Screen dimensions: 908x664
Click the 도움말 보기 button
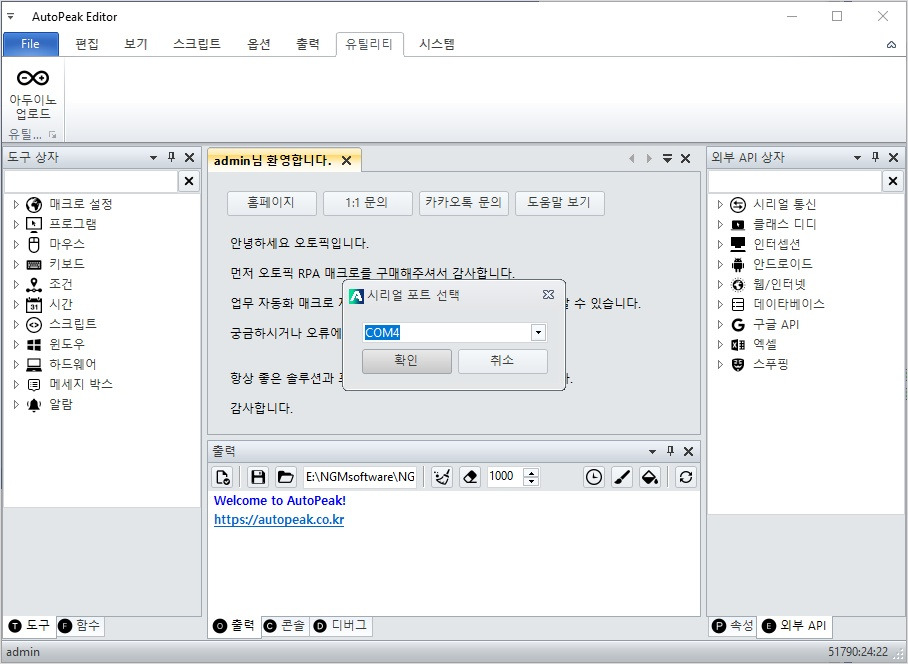559,203
